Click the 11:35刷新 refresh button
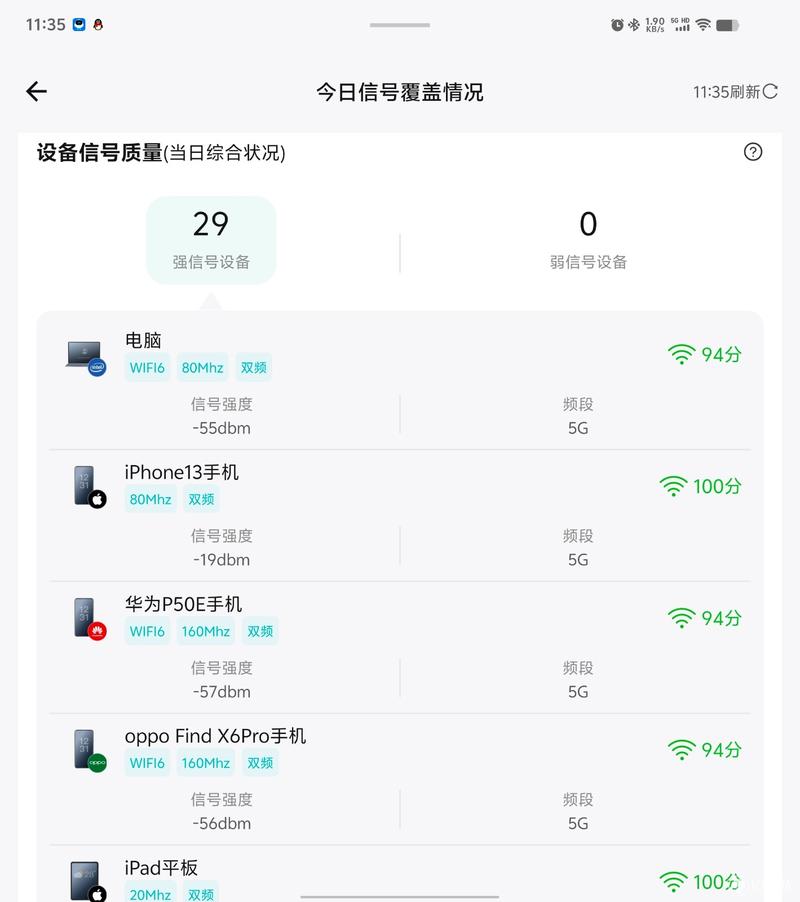This screenshot has height=902, width=800. 735,92
